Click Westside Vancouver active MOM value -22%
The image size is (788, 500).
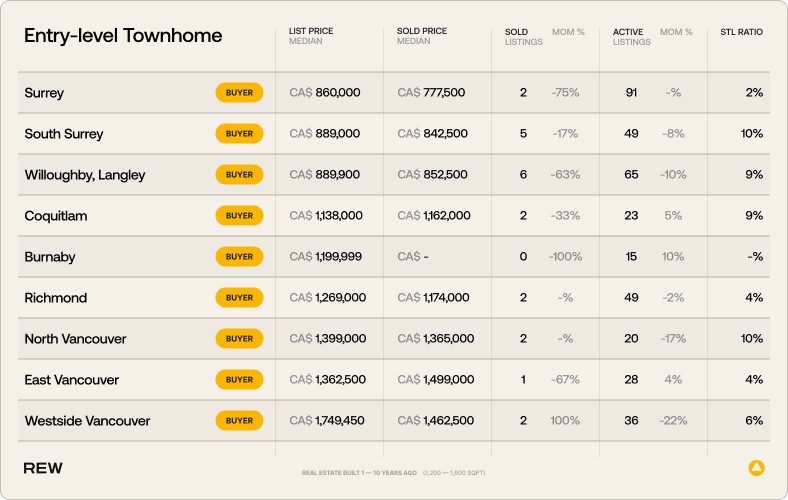tap(673, 421)
